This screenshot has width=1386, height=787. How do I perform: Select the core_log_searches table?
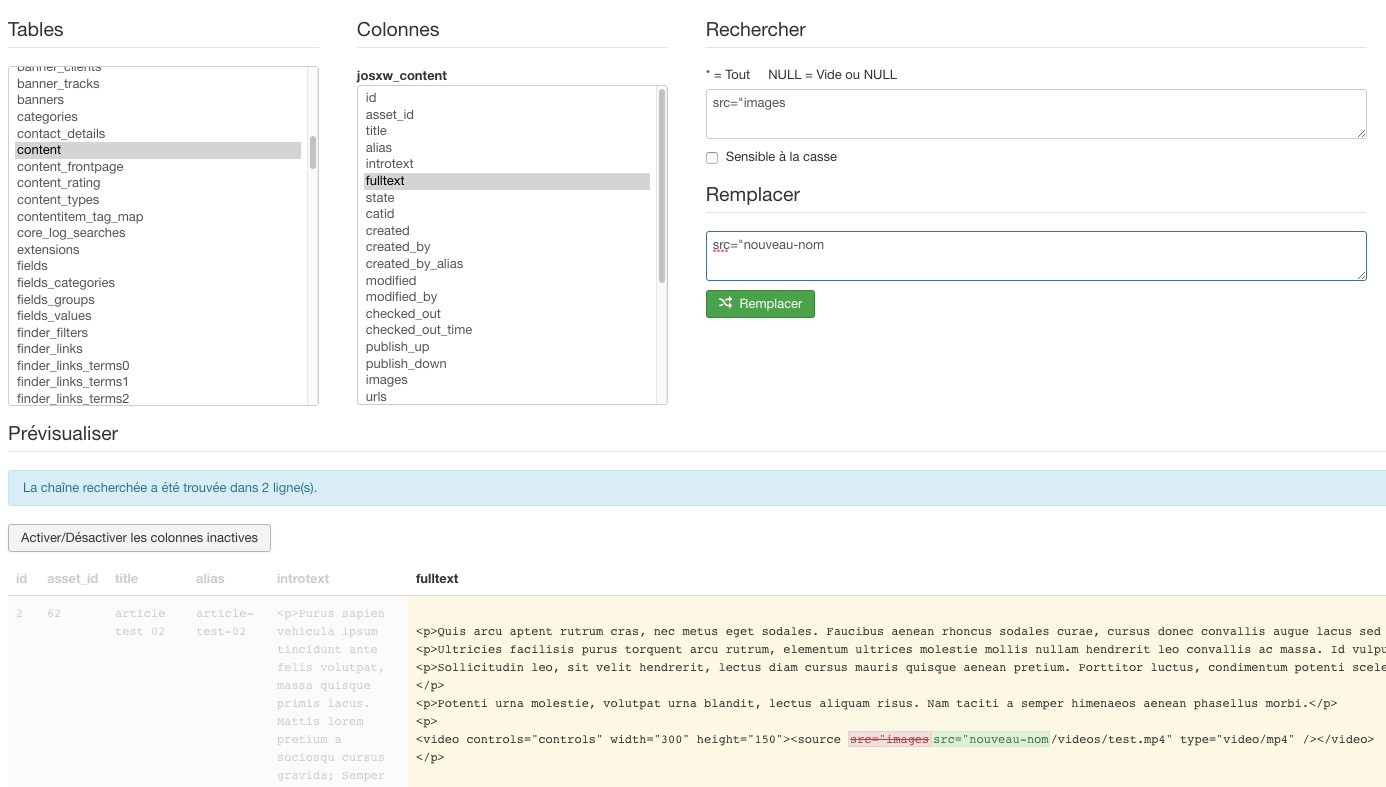coord(158,233)
